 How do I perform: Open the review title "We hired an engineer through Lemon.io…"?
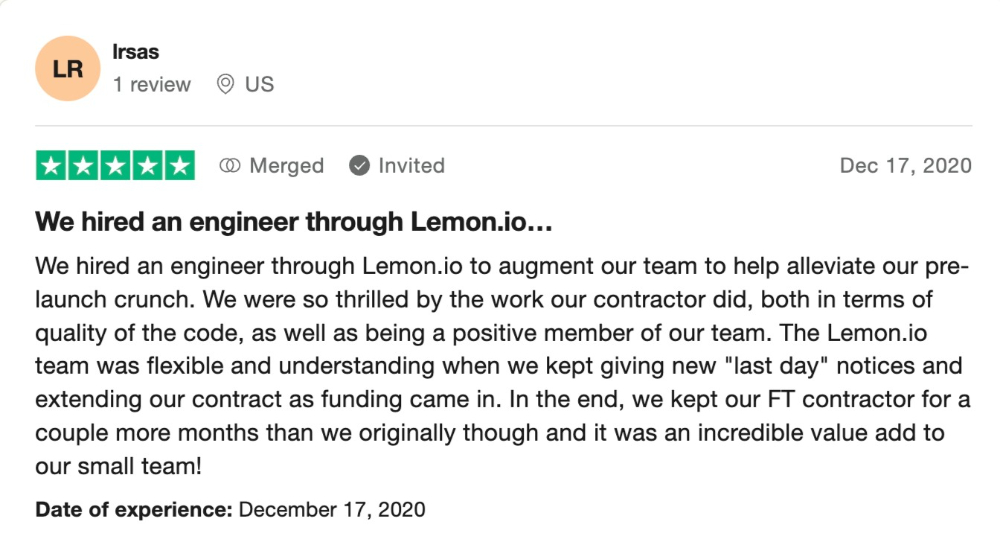coord(294,222)
